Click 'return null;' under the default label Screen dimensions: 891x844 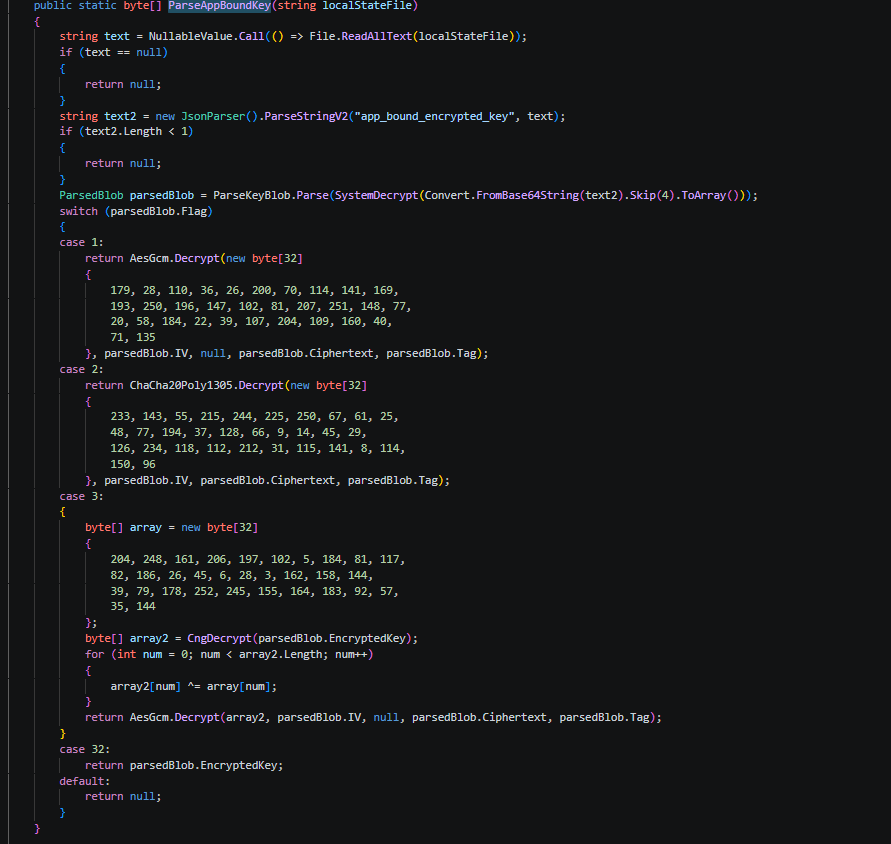[x=123, y=797]
